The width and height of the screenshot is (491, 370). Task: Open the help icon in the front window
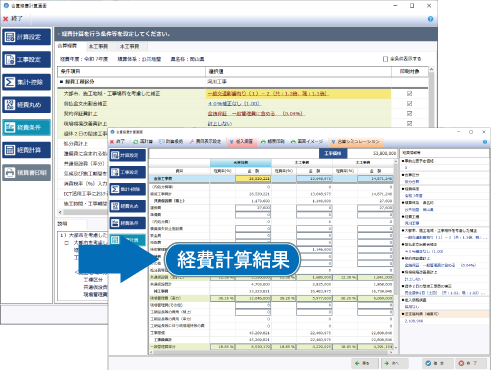pos(485,142)
